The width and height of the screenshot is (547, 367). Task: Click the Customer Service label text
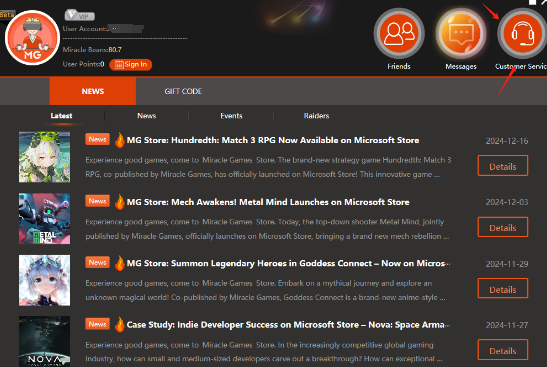521,66
